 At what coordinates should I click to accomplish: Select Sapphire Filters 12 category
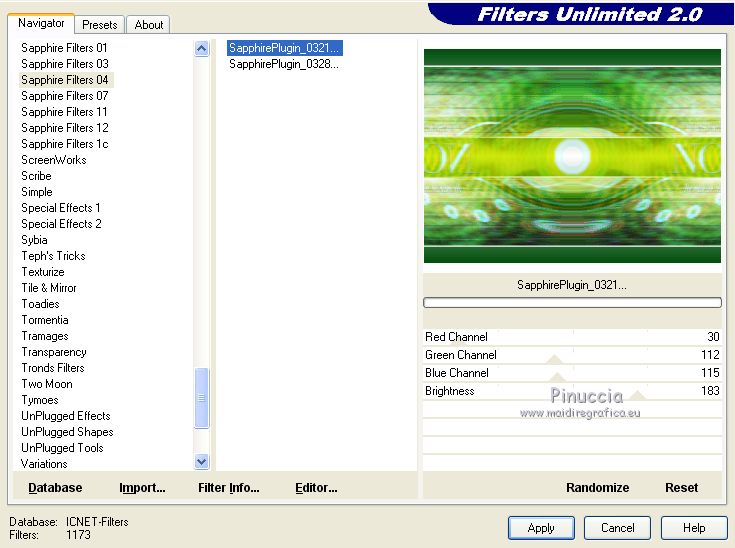tap(65, 128)
